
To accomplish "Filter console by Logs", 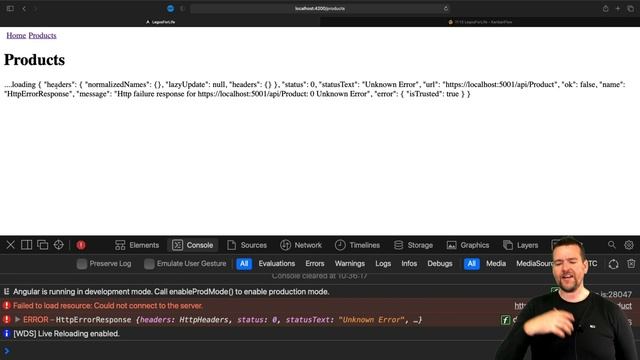I will pyautogui.click(x=383, y=264).
